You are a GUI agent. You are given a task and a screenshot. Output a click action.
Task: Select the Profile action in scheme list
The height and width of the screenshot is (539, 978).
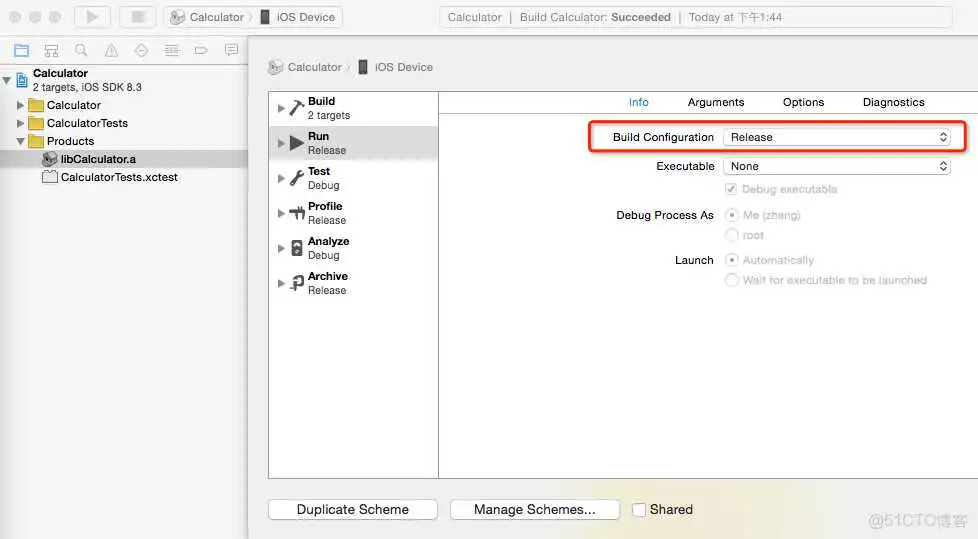[325, 213]
